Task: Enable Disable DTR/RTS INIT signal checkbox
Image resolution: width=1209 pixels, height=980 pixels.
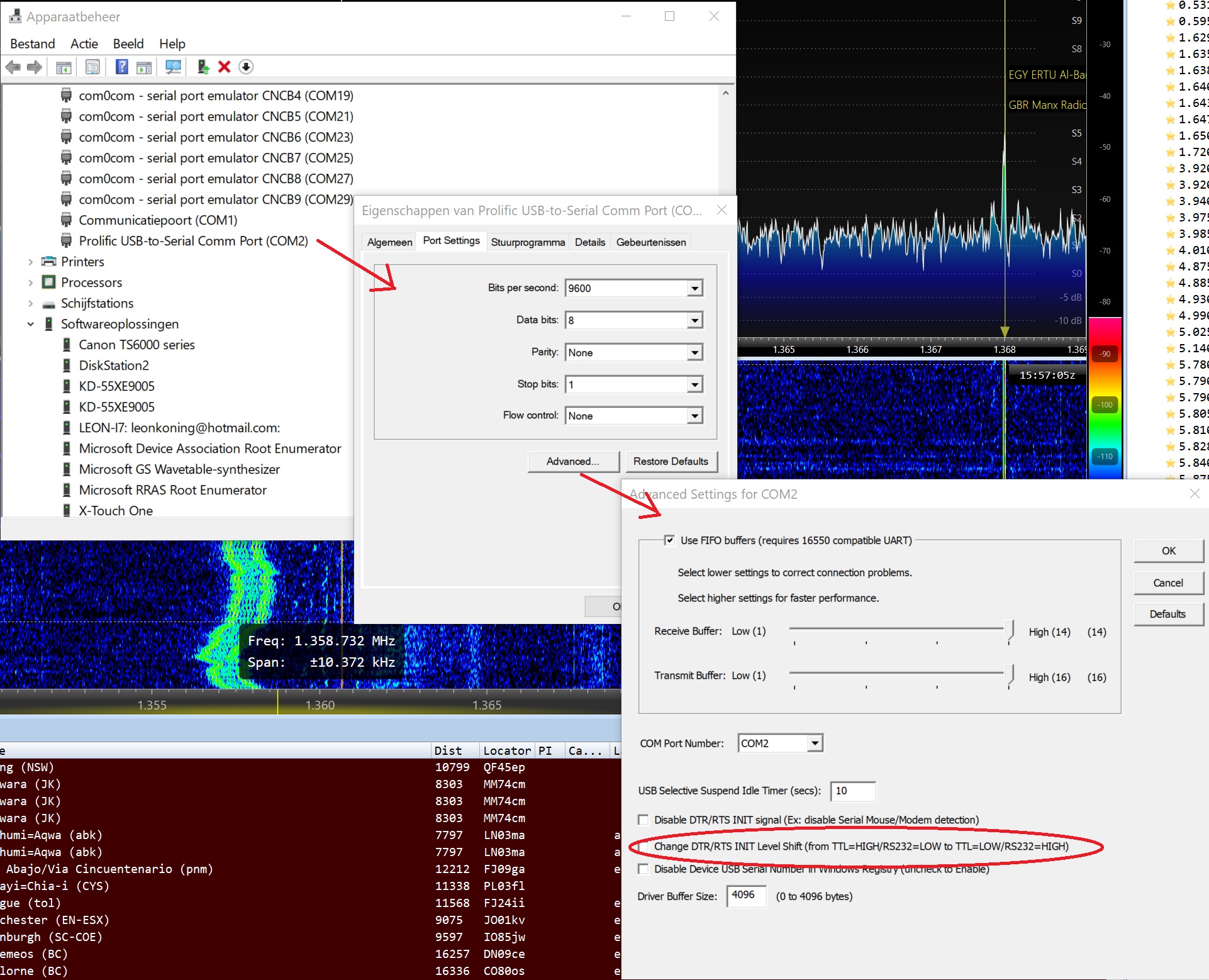Action: pyautogui.click(x=643, y=820)
